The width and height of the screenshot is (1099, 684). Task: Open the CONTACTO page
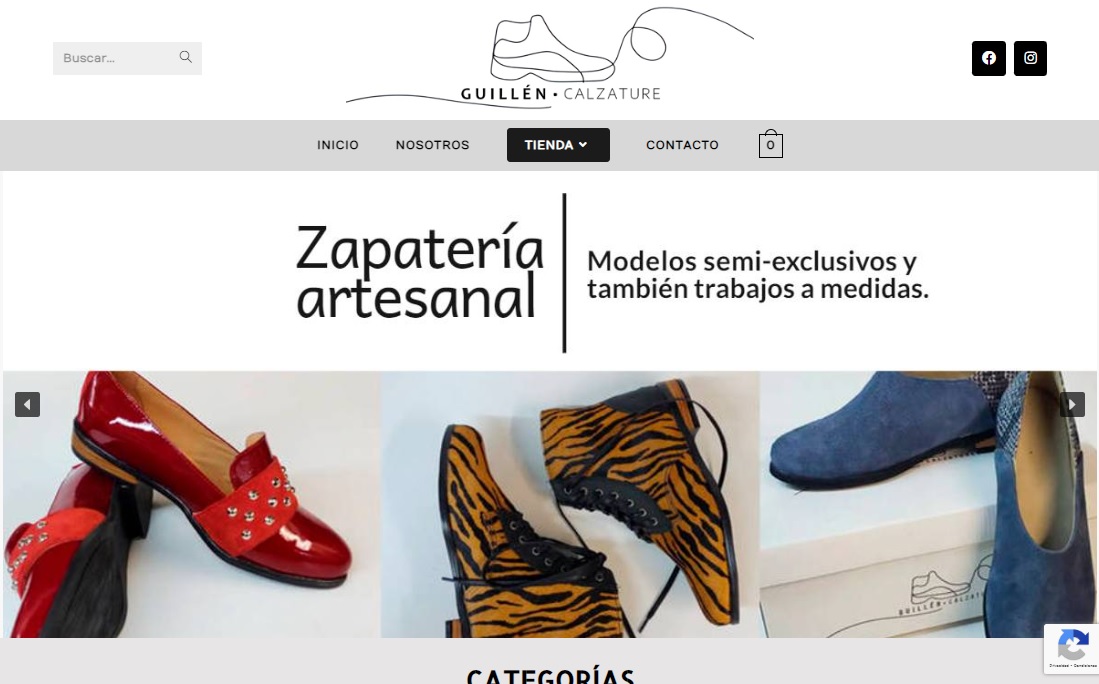(682, 145)
